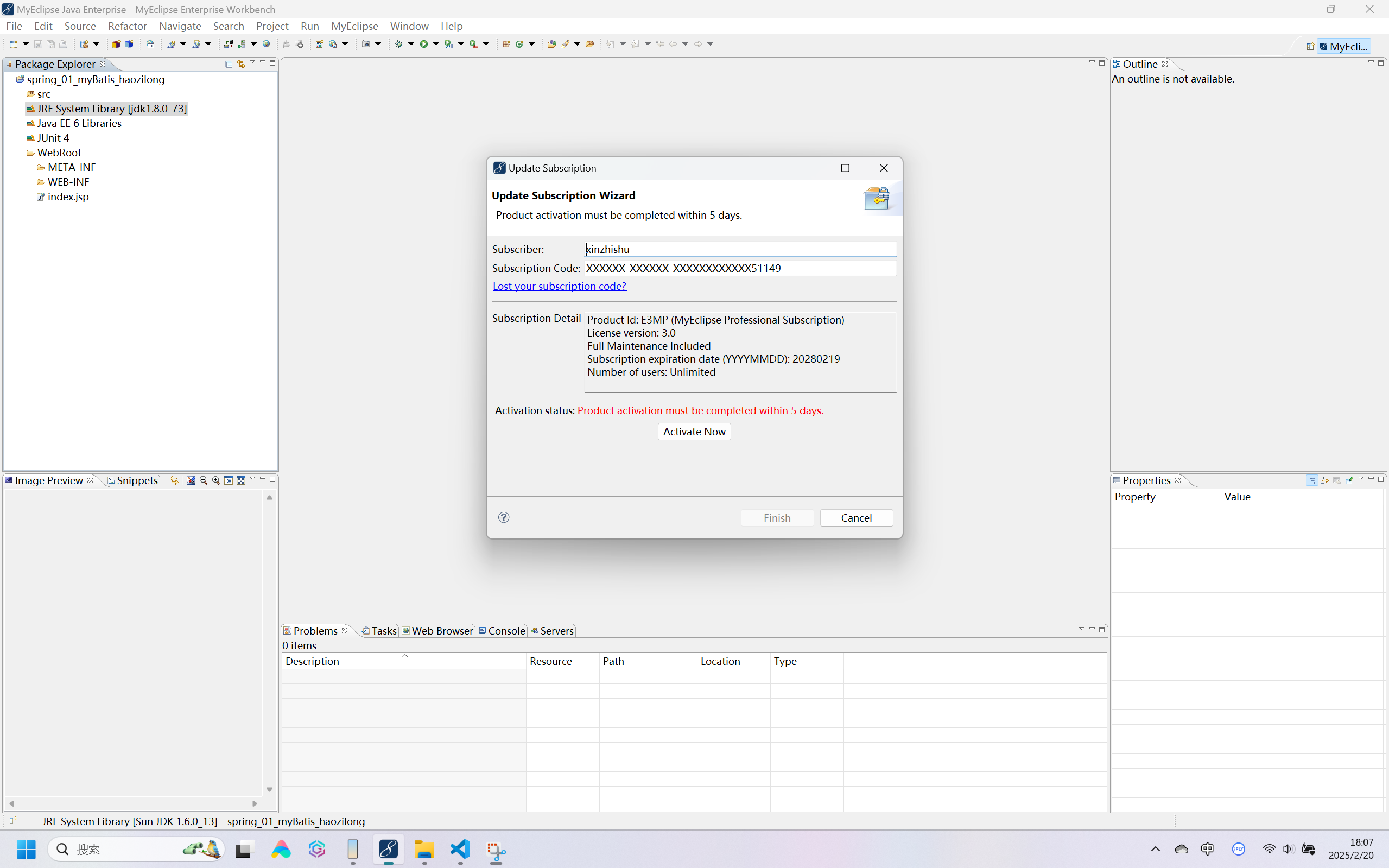The width and height of the screenshot is (1389, 868).
Task: Open Image Preview view menu triangle
Action: (252, 478)
